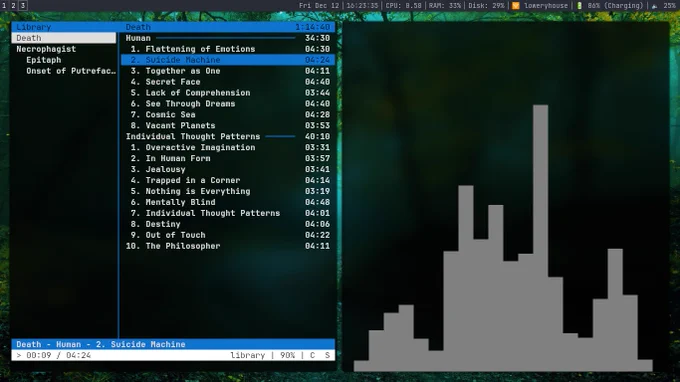Click the playback position '00:09 / 04:24'
Image resolution: width=680 pixels, height=382 pixels.
[x=59, y=355]
